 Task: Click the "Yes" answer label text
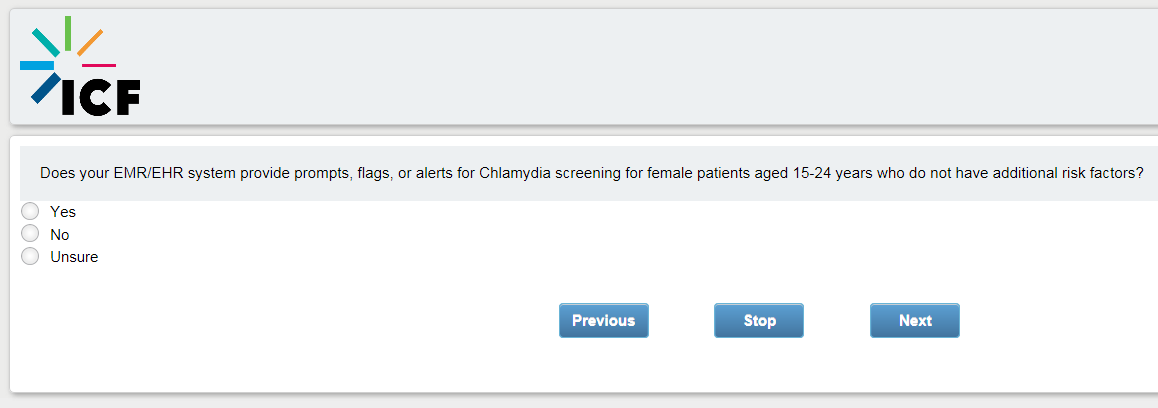[x=63, y=212]
